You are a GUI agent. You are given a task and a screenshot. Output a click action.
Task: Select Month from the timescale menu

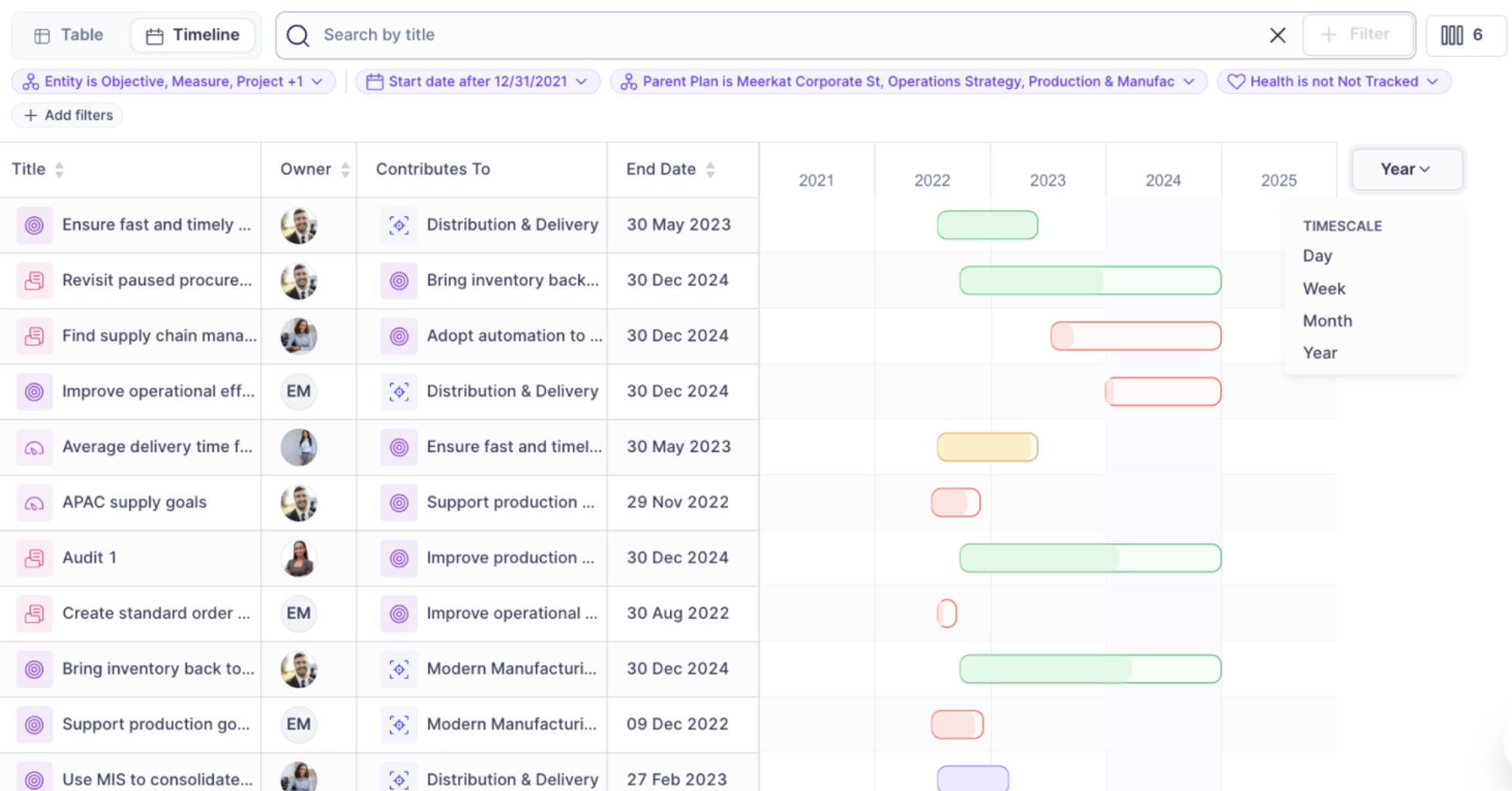coord(1327,321)
